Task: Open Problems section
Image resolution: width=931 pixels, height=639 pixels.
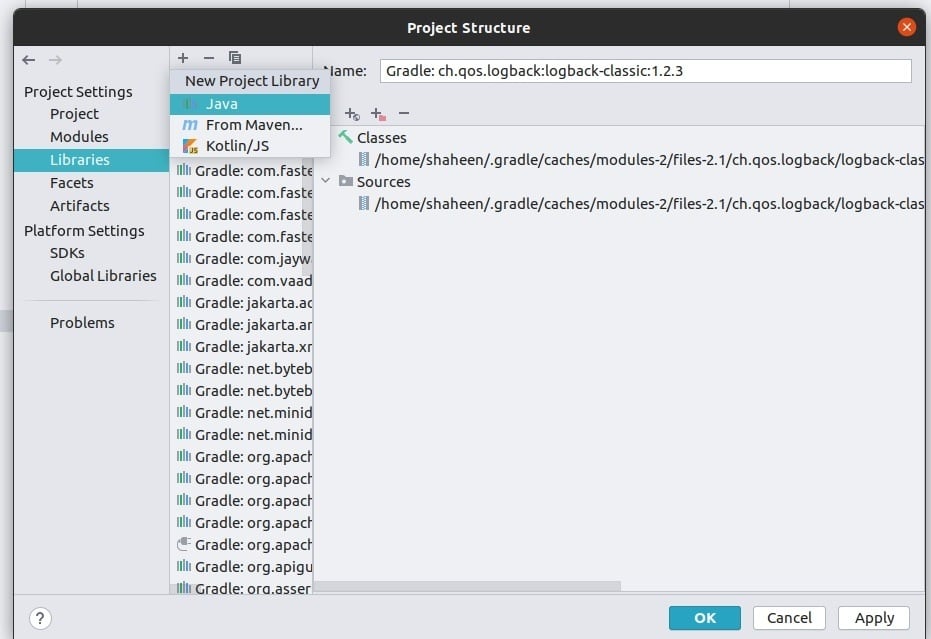Action: point(82,323)
